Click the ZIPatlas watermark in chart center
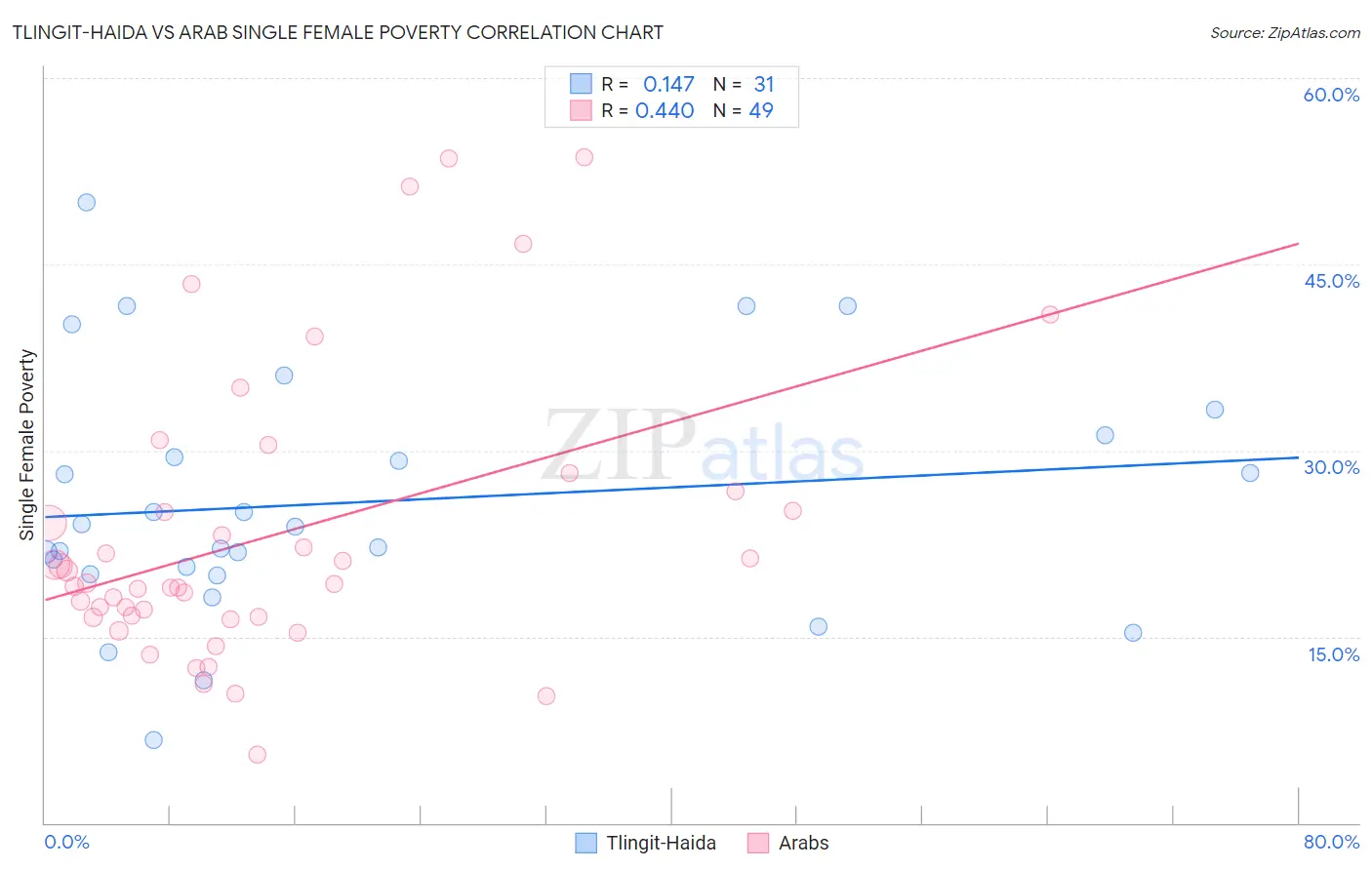The height and width of the screenshot is (870, 1372). [704, 447]
